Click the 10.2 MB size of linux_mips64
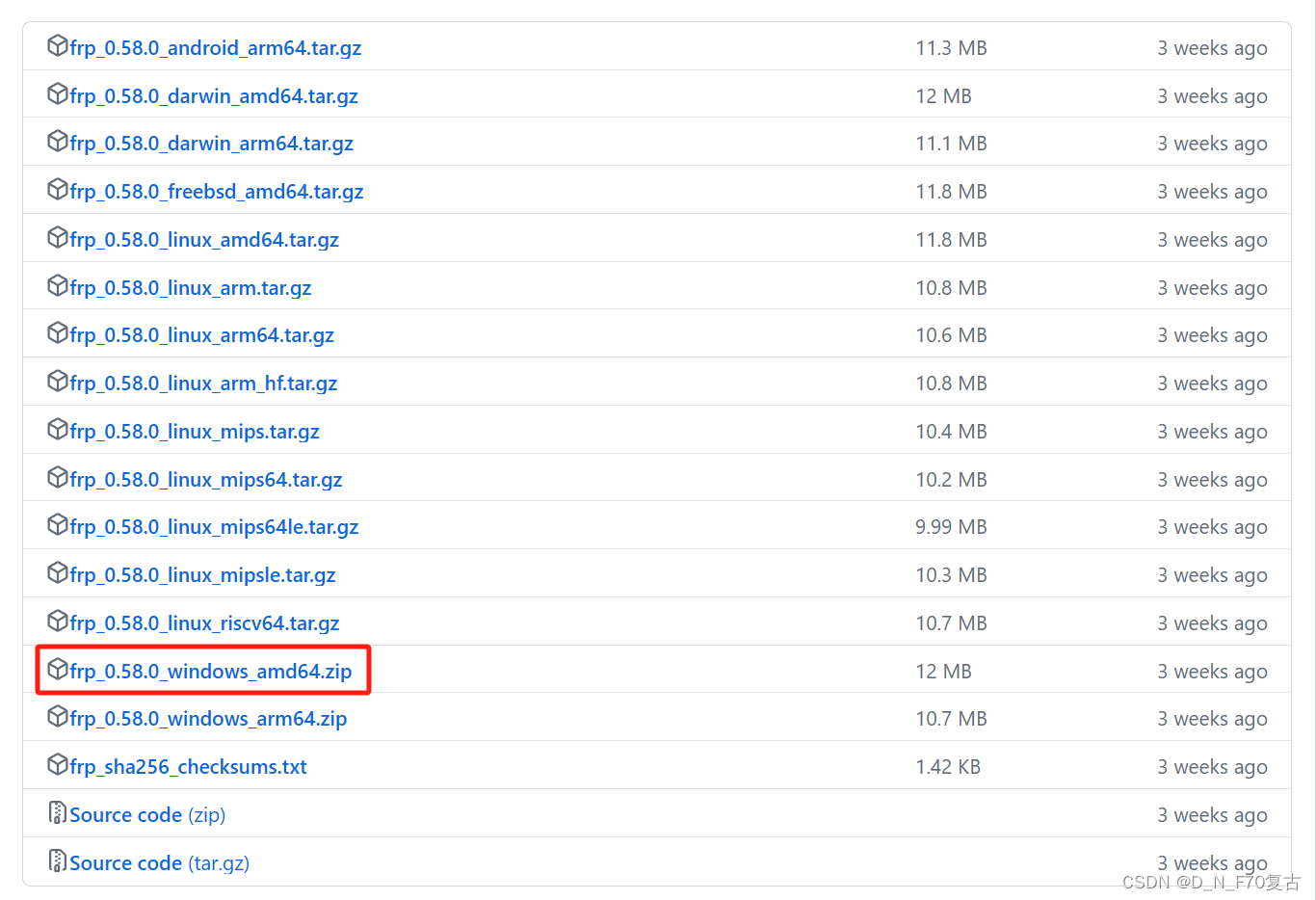This screenshot has height=900, width=1316. click(x=952, y=480)
